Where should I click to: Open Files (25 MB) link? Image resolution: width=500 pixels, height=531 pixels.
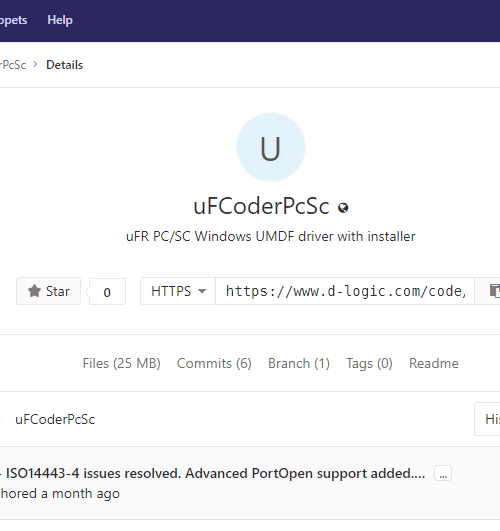click(x=121, y=363)
